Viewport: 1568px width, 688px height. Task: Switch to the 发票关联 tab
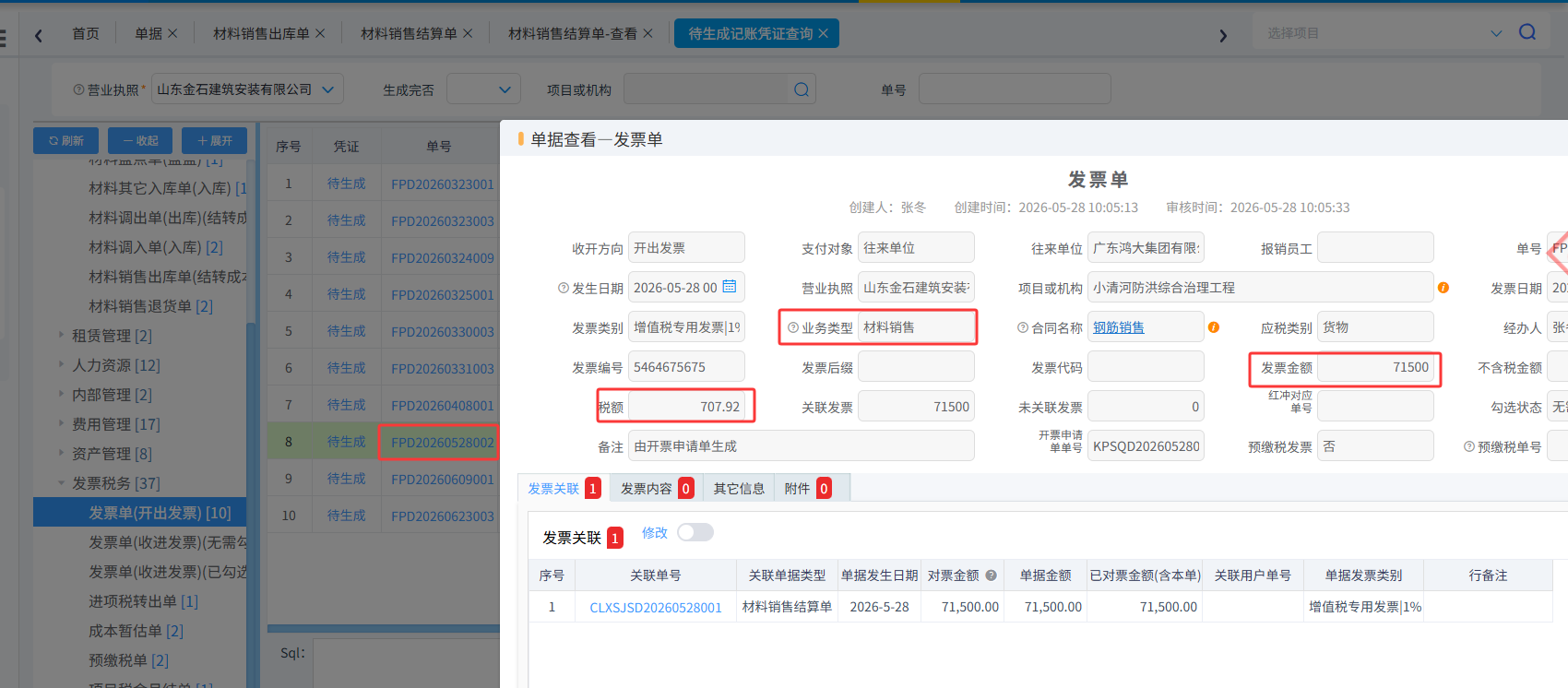[x=564, y=488]
